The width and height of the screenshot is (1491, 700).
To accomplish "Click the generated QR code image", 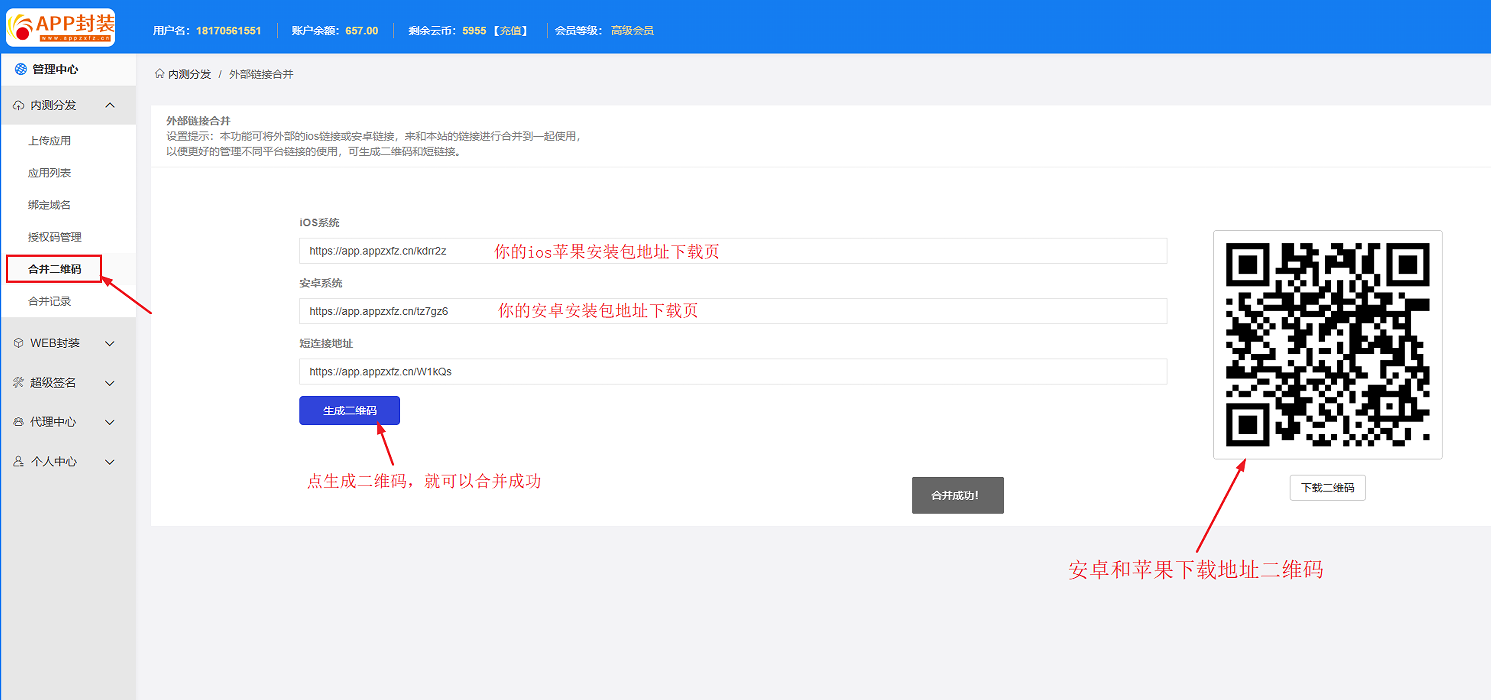I will [1327, 344].
